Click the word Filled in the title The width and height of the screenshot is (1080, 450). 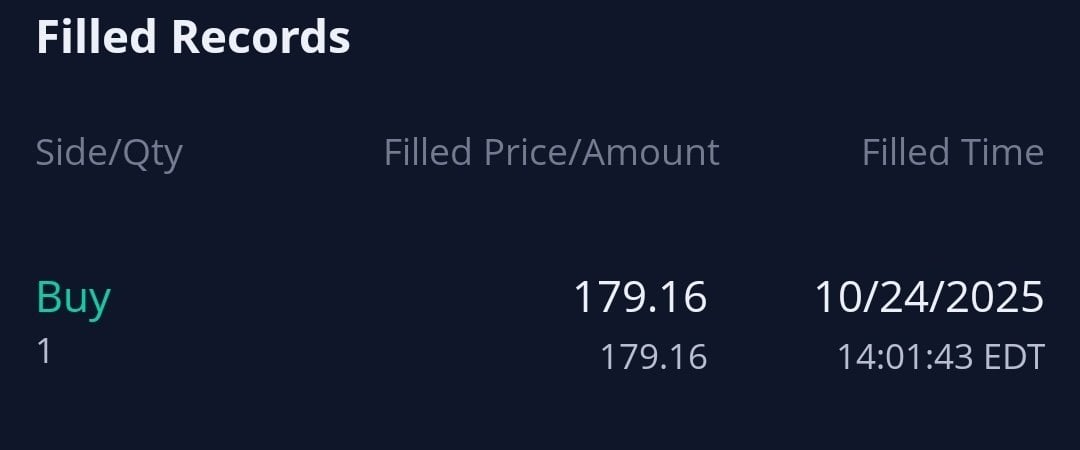point(97,37)
